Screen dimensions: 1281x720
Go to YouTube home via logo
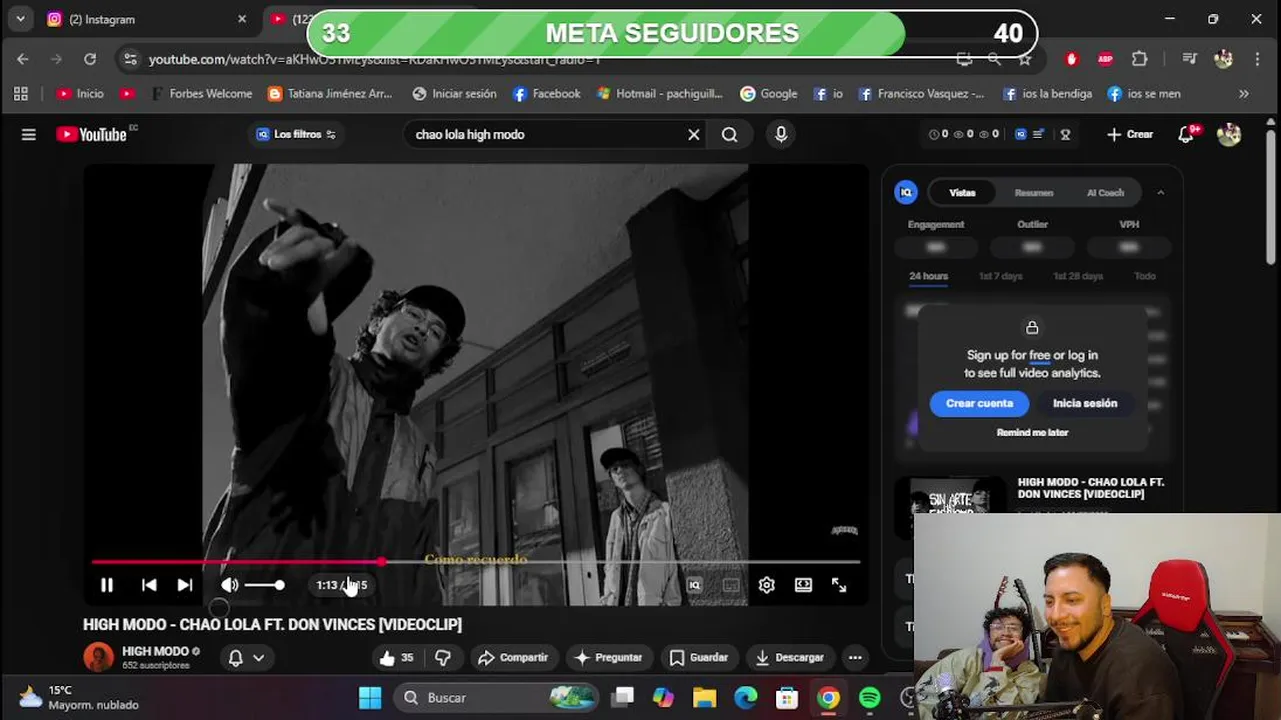[92, 134]
